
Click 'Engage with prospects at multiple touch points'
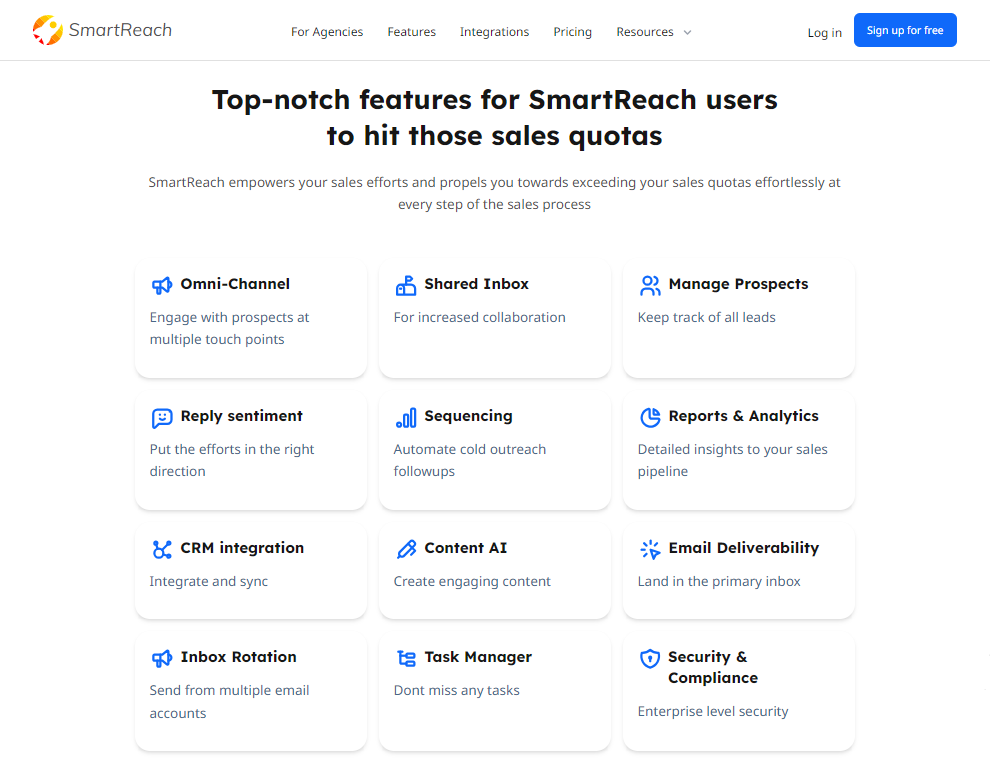(x=229, y=328)
